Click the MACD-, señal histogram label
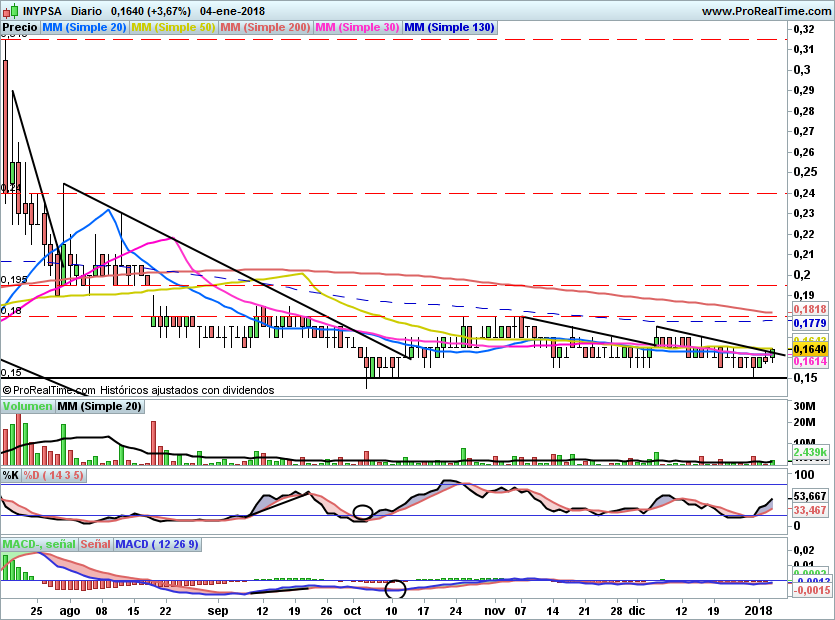 39,544
